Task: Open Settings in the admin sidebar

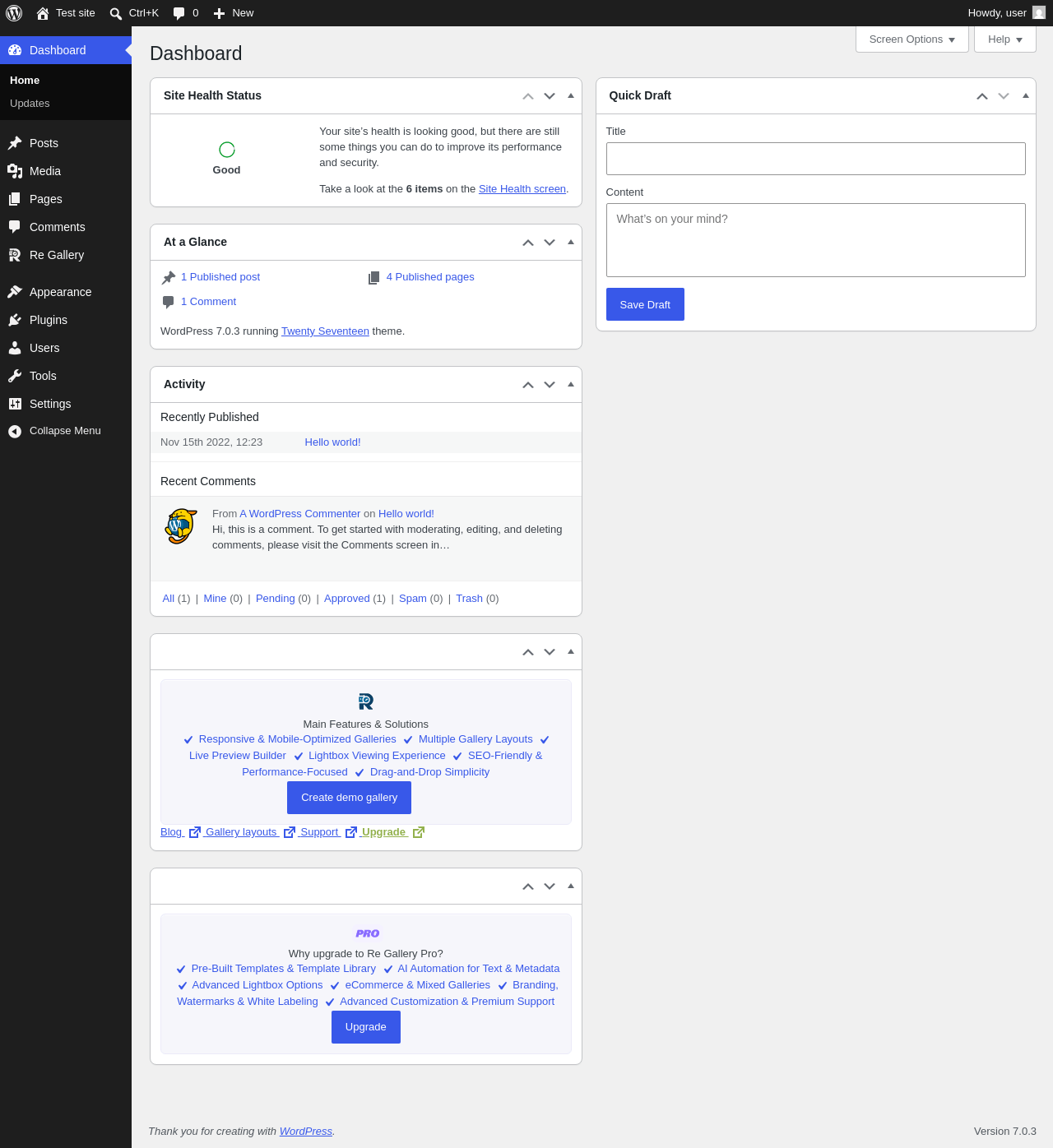Action: [66, 404]
